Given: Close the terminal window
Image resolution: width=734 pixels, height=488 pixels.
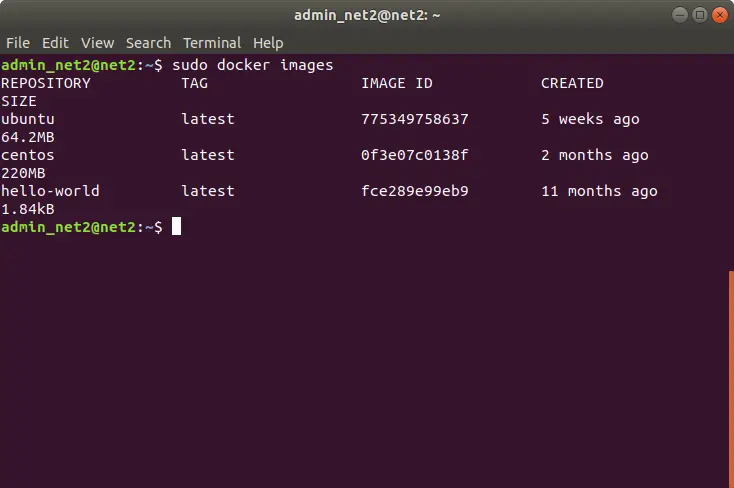Looking at the screenshot, I should click(720, 15).
